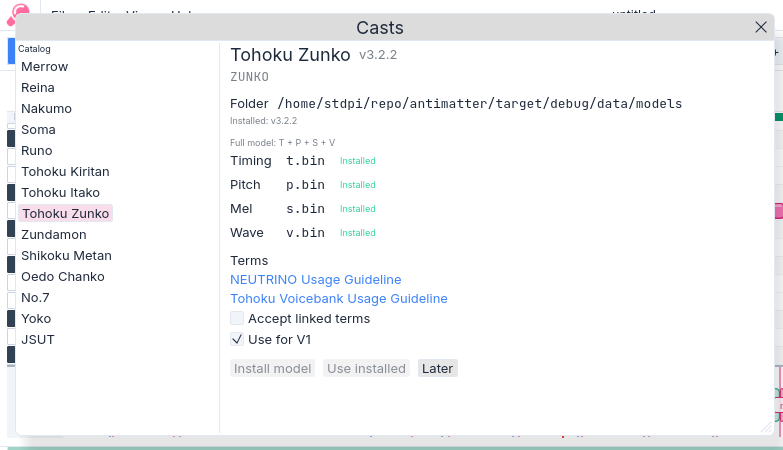This screenshot has width=783, height=450.
Task: Open NEUTRINO Usage Guideline link
Action: click(316, 280)
